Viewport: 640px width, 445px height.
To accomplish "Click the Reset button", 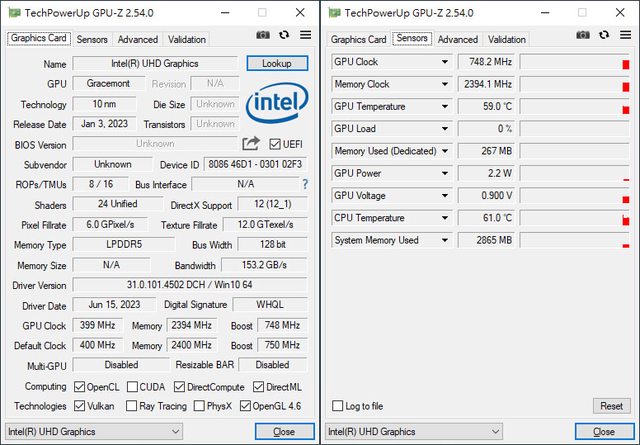I will 611,406.
